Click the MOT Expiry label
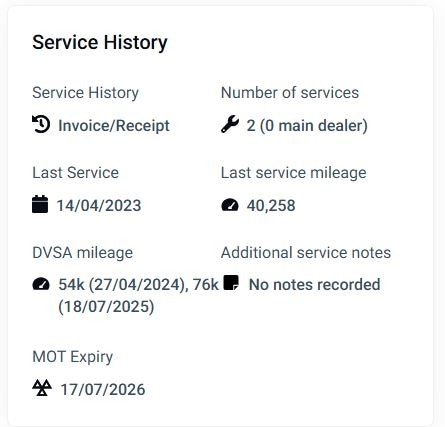Image resolution: width=445 pixels, height=427 pixels. pos(73,357)
